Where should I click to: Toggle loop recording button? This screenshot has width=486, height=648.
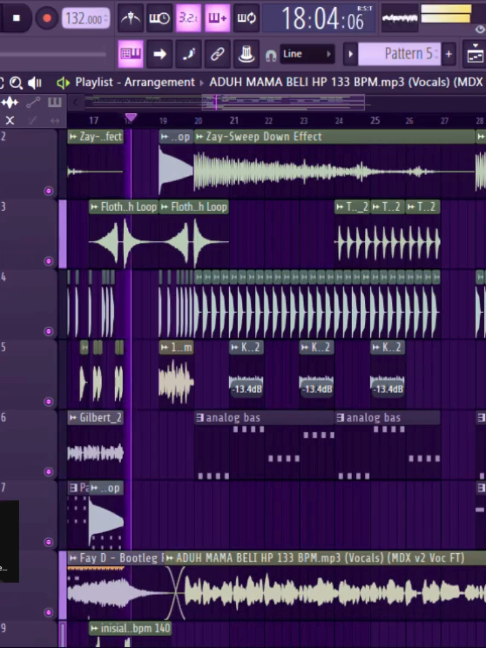[246, 18]
